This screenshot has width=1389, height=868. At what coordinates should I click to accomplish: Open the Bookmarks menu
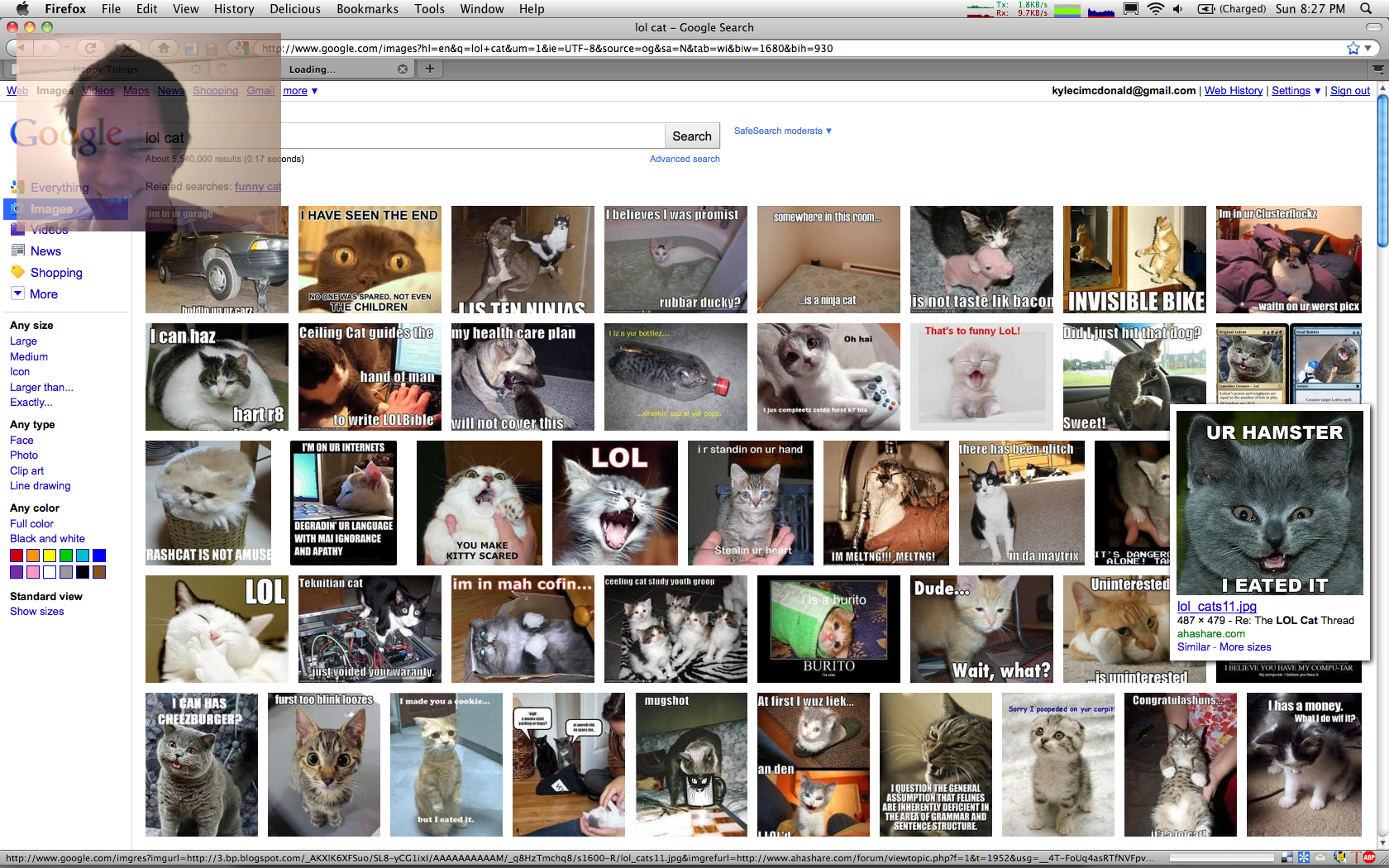point(367,9)
